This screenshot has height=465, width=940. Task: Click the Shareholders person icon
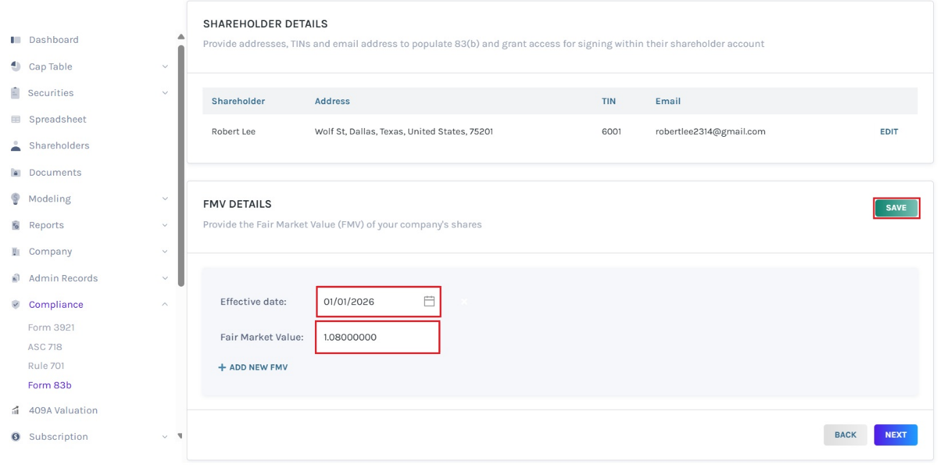click(16, 146)
